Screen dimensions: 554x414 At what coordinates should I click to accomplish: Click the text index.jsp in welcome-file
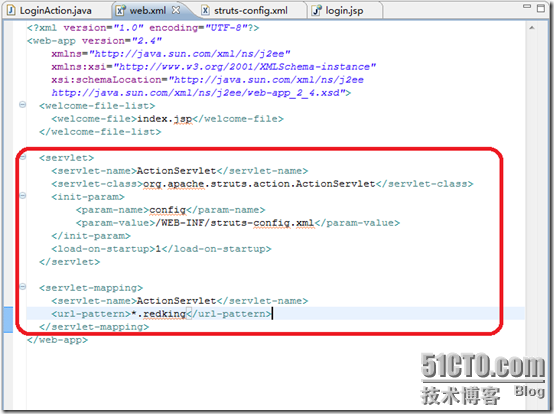[164, 119]
